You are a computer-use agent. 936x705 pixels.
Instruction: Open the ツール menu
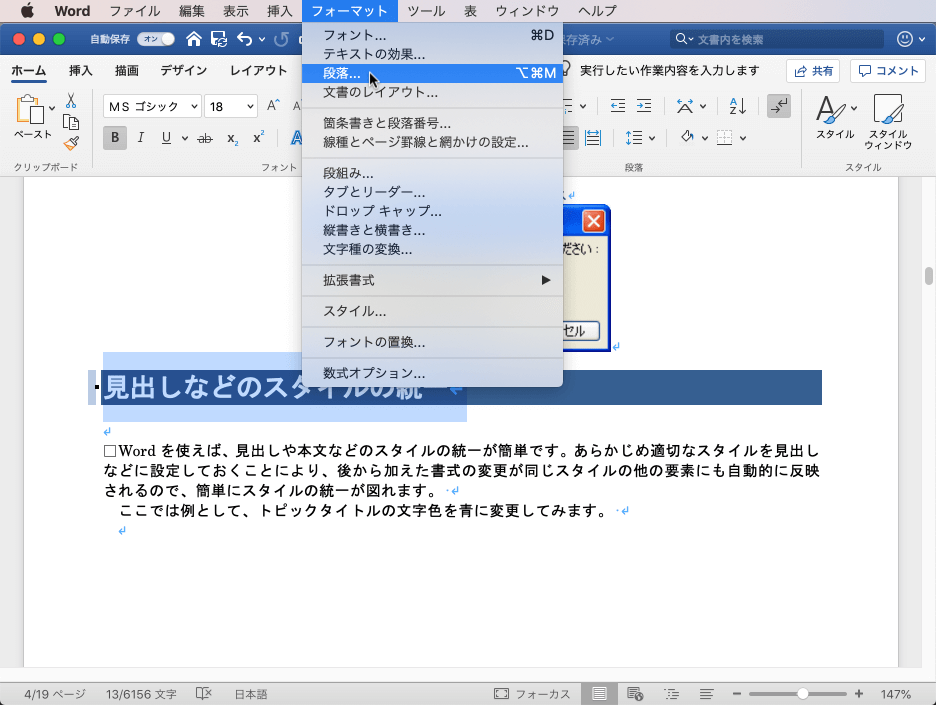coord(426,11)
